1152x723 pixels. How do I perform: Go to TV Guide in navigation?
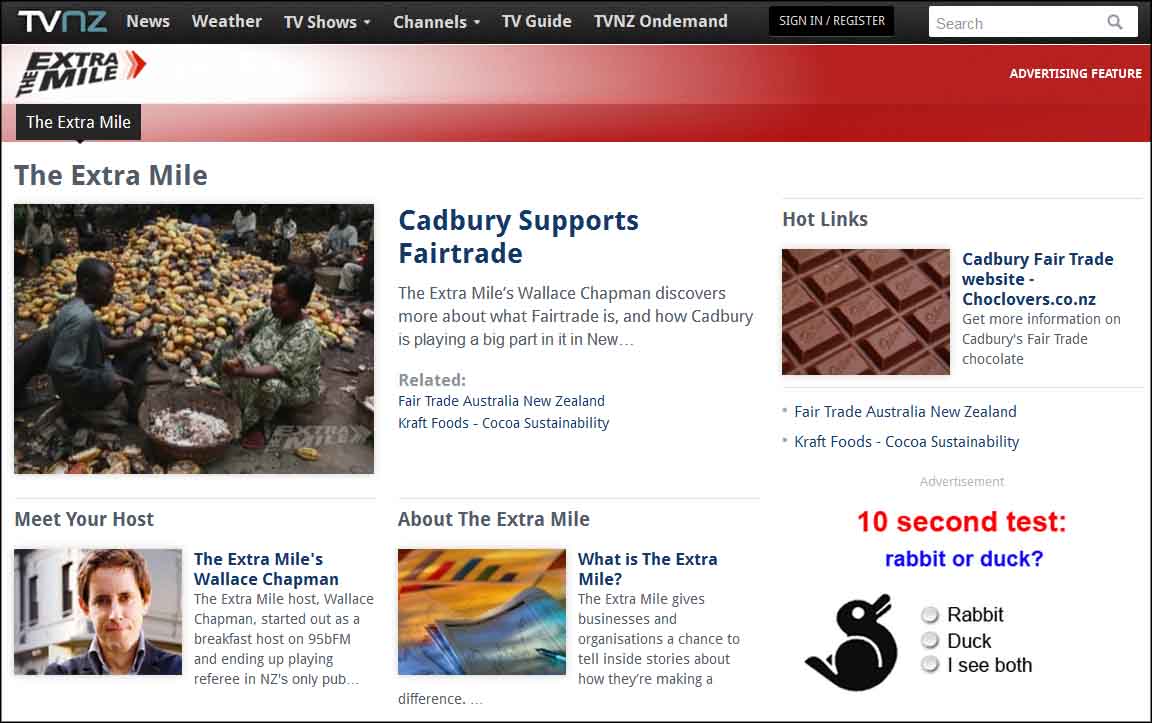click(x=536, y=21)
